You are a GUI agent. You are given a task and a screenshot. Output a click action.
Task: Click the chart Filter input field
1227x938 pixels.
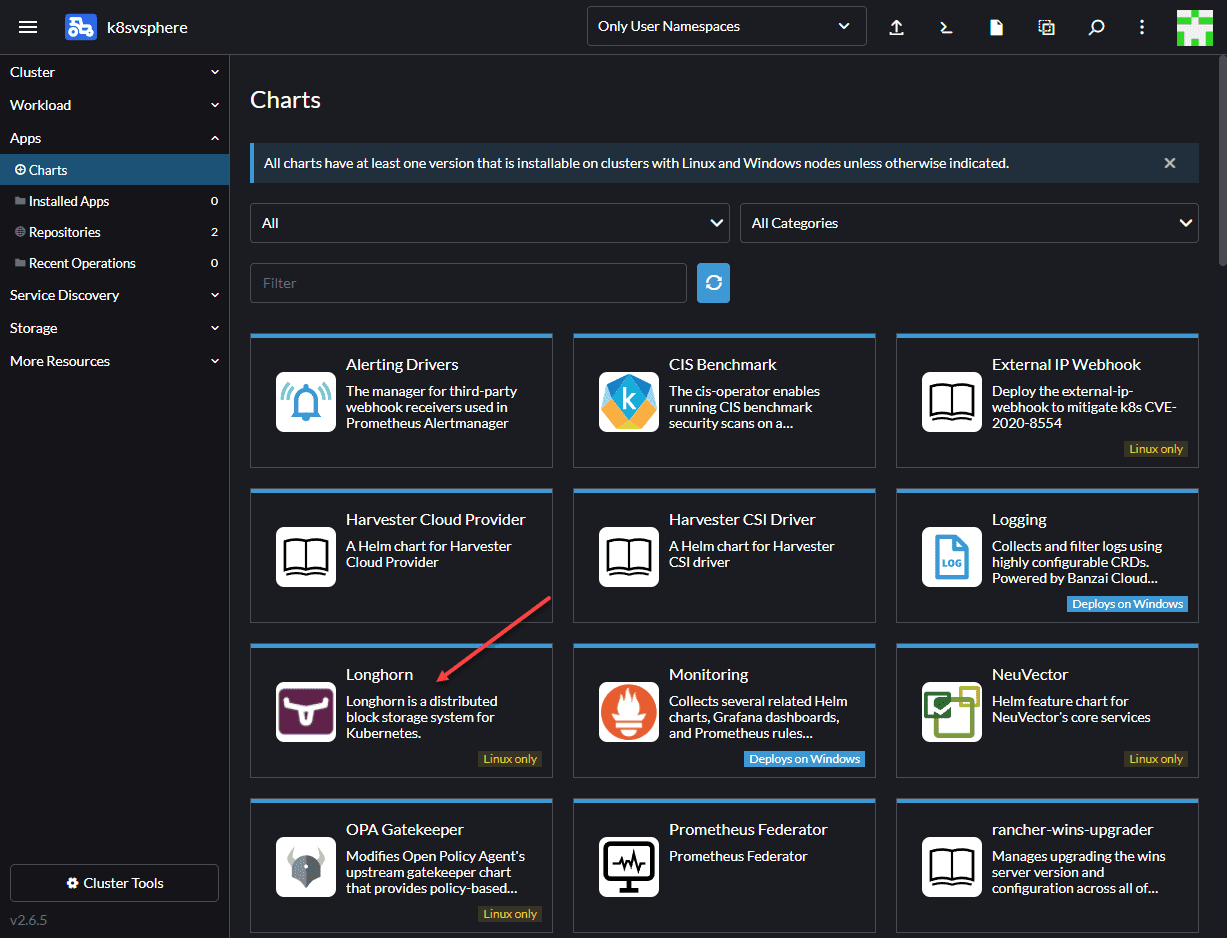468,283
